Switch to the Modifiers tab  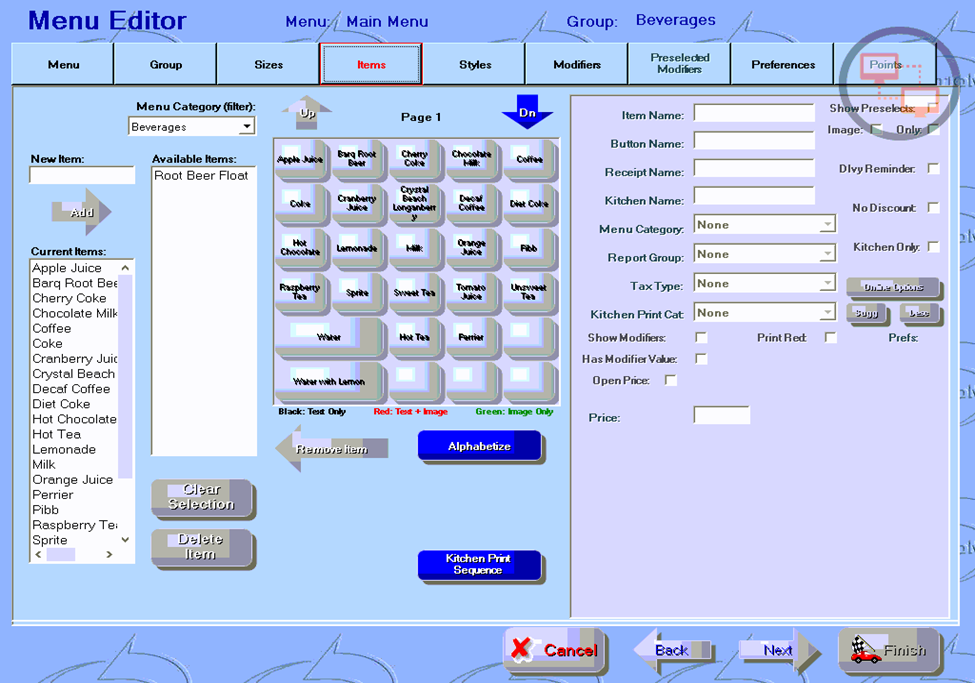pyautogui.click(x=577, y=64)
